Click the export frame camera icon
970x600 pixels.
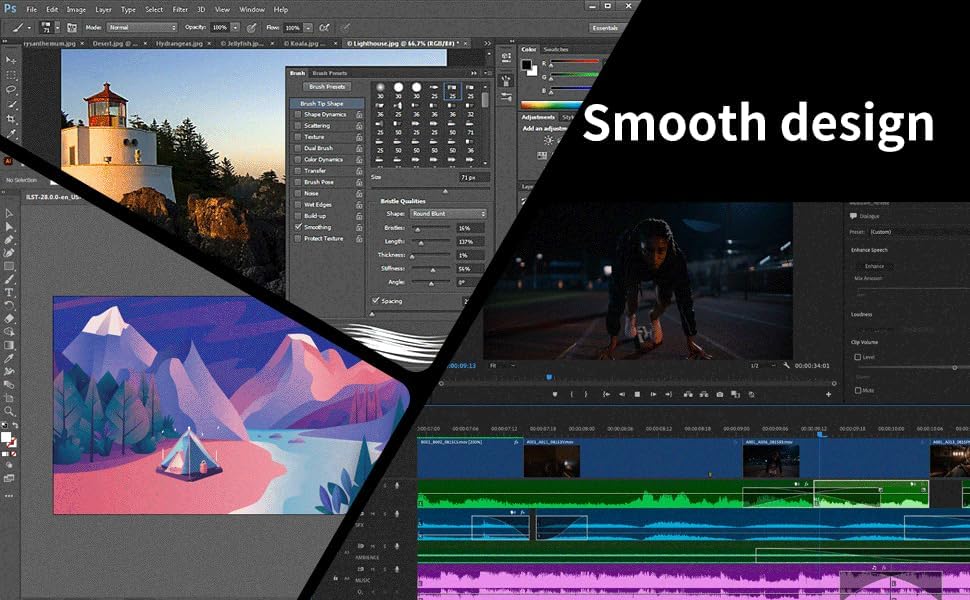coord(719,394)
